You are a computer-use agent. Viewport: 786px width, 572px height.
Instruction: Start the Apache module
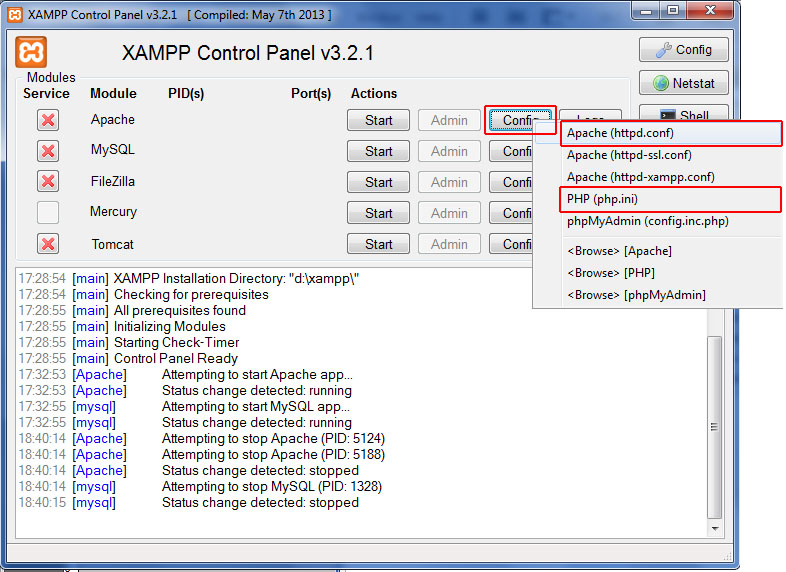click(x=378, y=120)
